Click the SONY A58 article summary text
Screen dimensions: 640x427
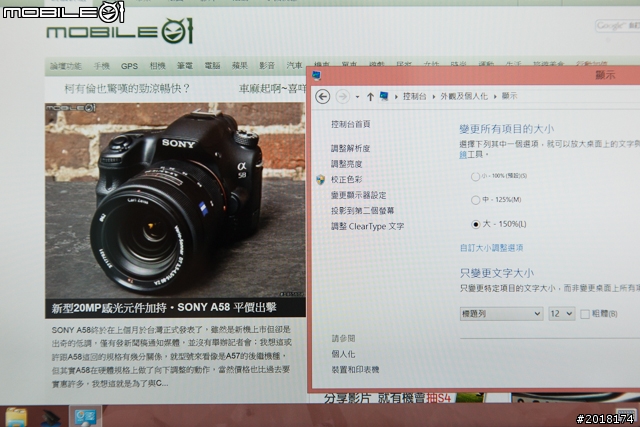[171, 356]
